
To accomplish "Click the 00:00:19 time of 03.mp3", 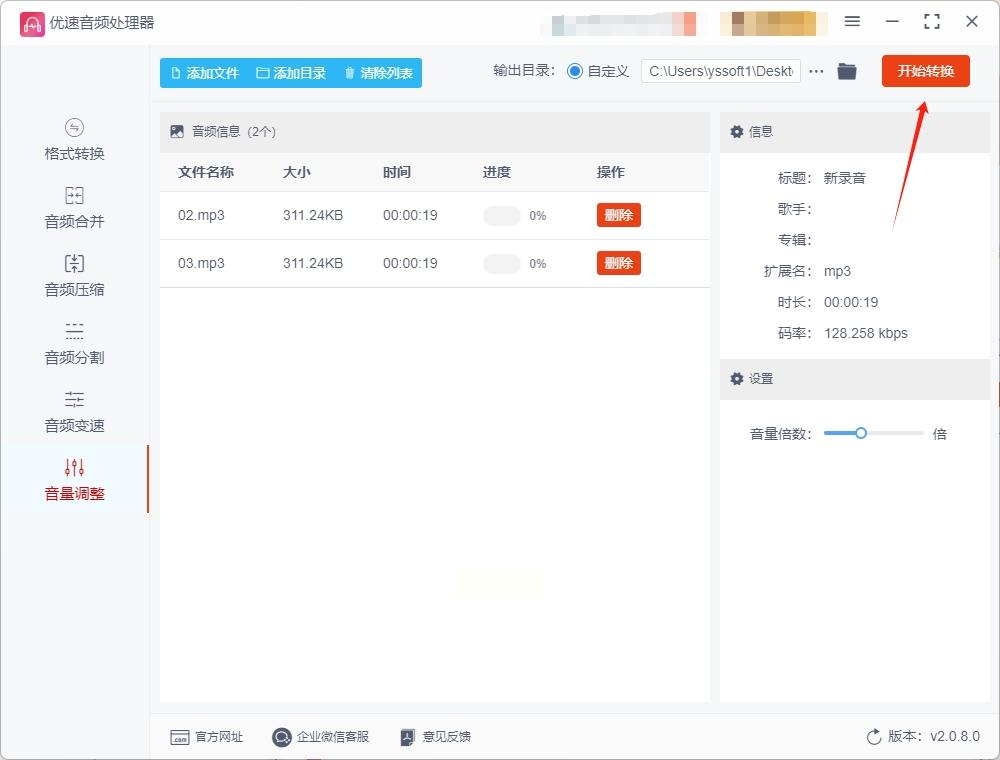I will (410, 263).
